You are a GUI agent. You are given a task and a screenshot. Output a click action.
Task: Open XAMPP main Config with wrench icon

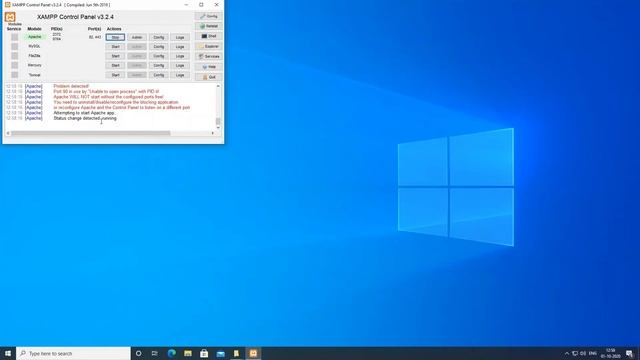(x=209, y=16)
